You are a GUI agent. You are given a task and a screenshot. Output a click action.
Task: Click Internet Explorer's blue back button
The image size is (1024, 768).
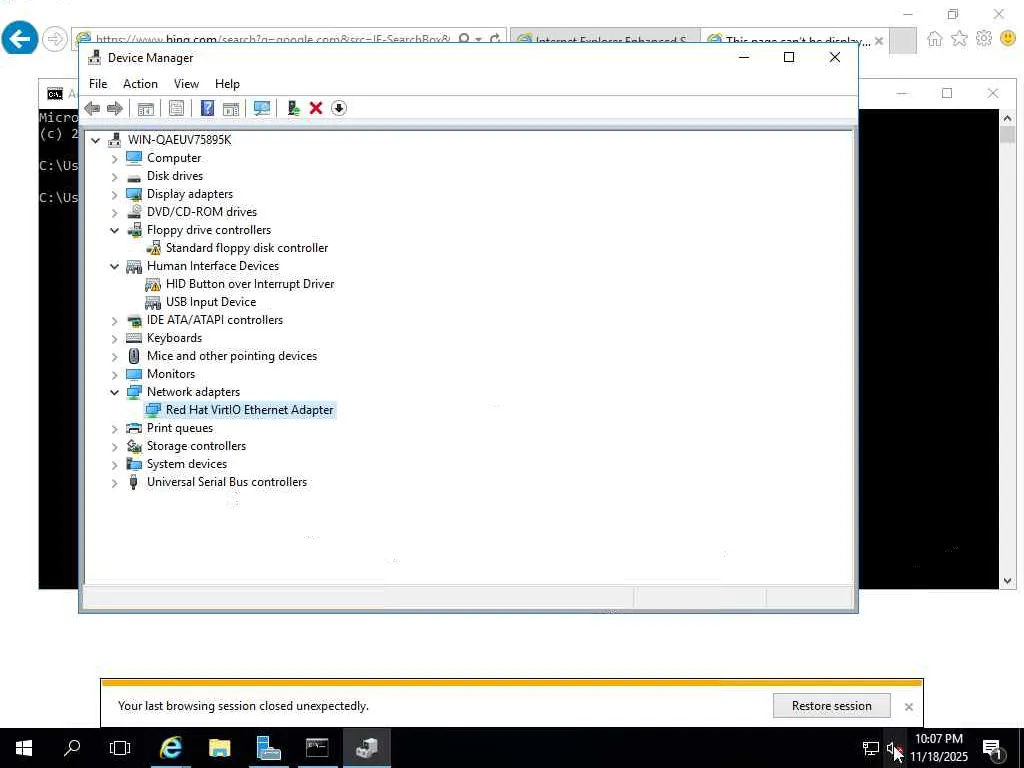pyautogui.click(x=20, y=39)
